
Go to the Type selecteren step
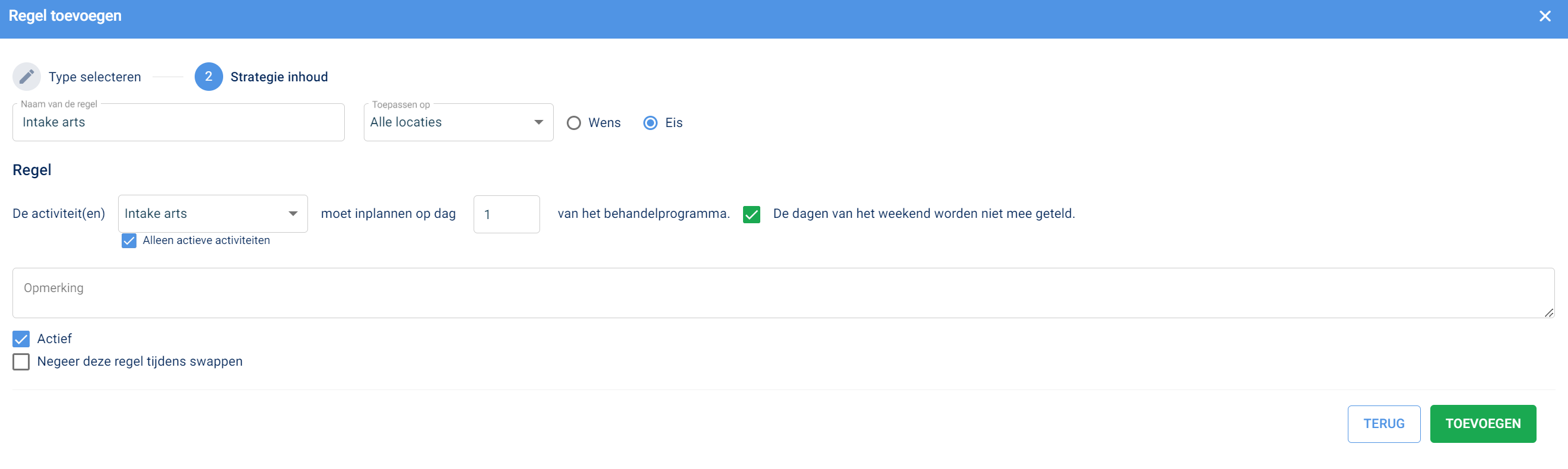point(95,77)
